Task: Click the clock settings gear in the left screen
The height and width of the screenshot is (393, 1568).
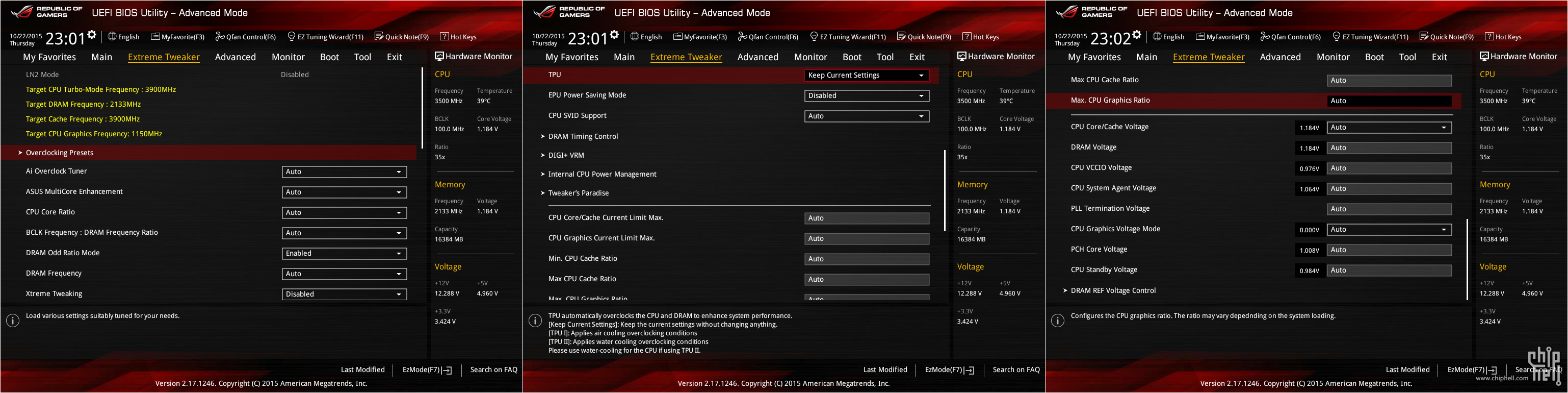Action: (92, 35)
